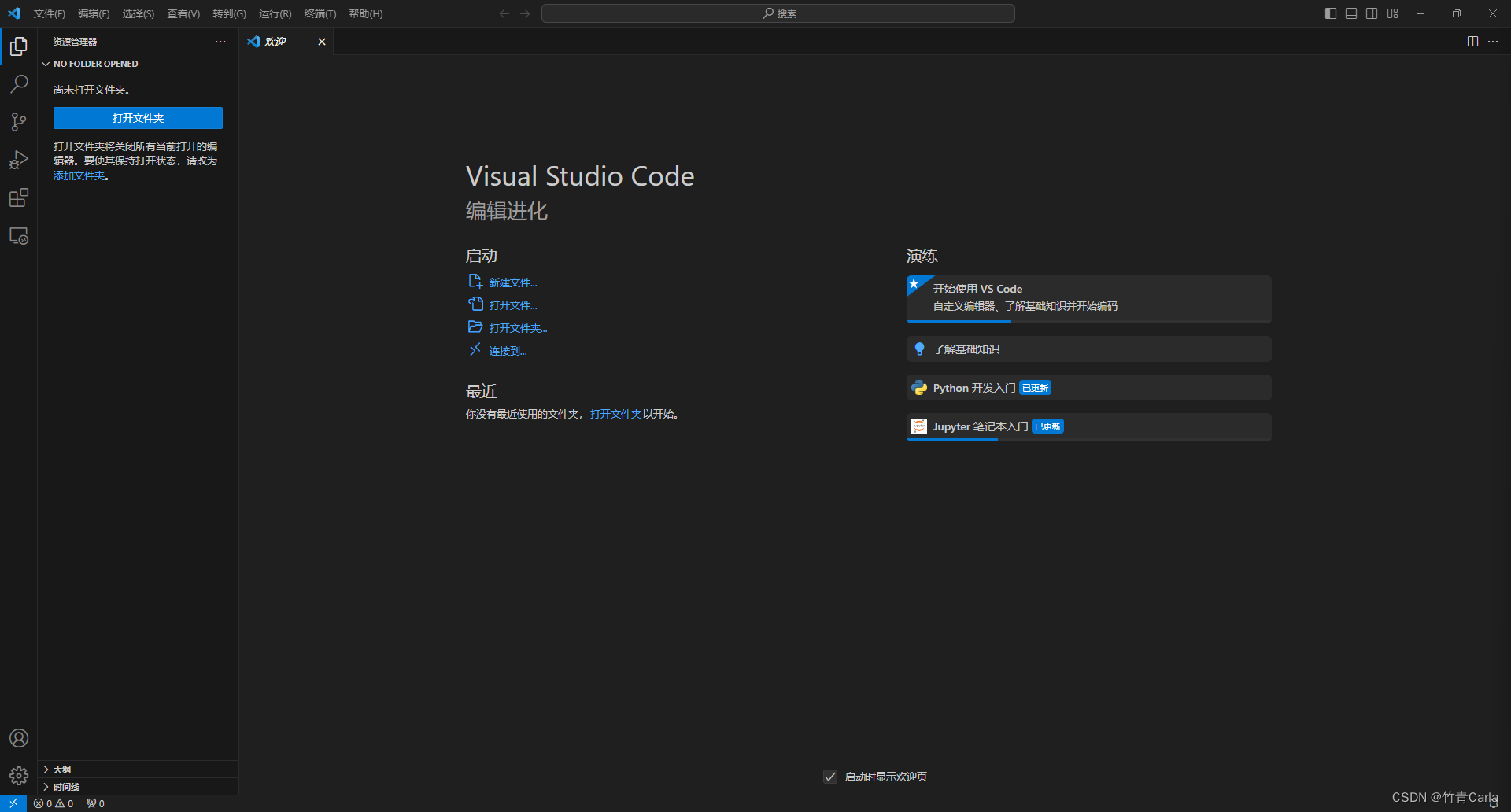
Task: Expand the 时间线 timeline section
Action: (x=138, y=787)
